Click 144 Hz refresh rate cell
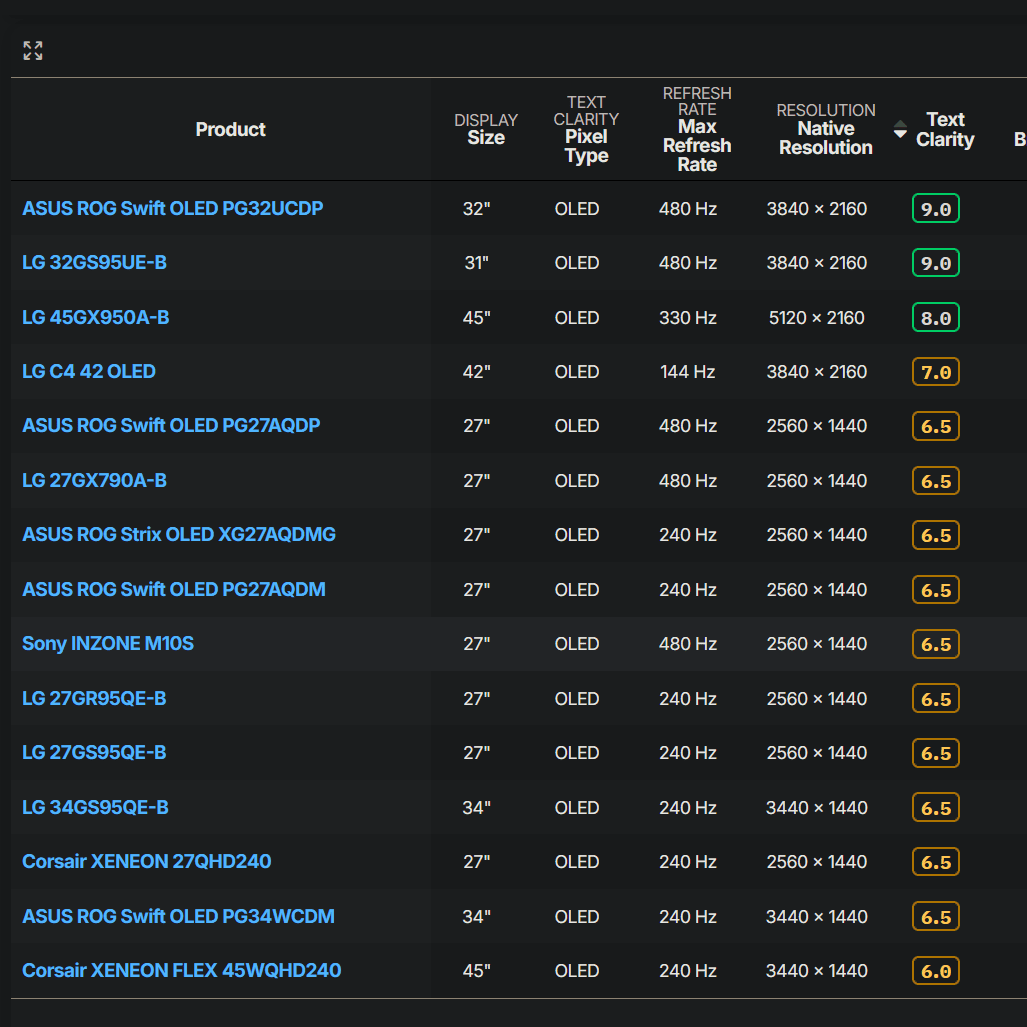1027x1027 pixels. click(x=688, y=372)
